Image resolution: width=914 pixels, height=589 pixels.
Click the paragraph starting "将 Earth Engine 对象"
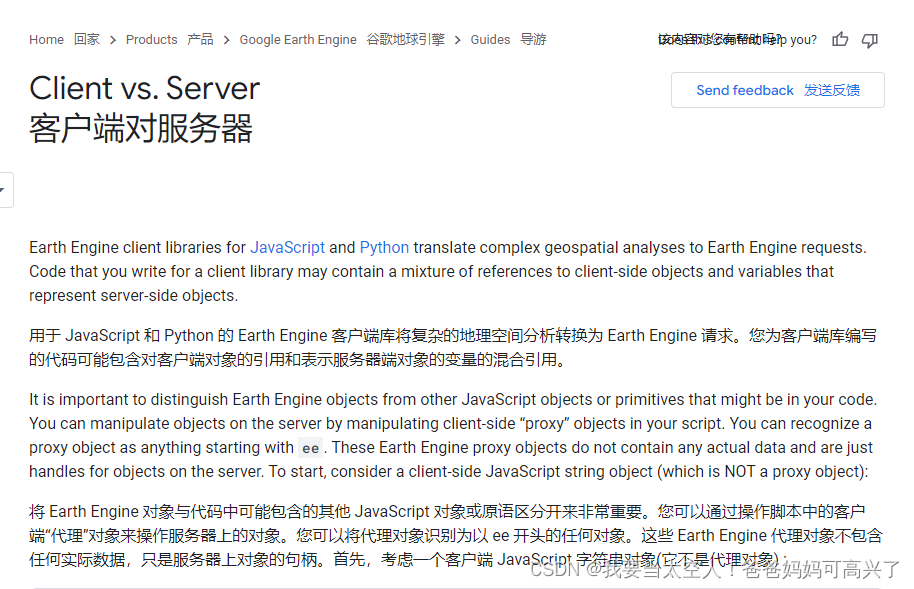pyautogui.click(x=456, y=535)
